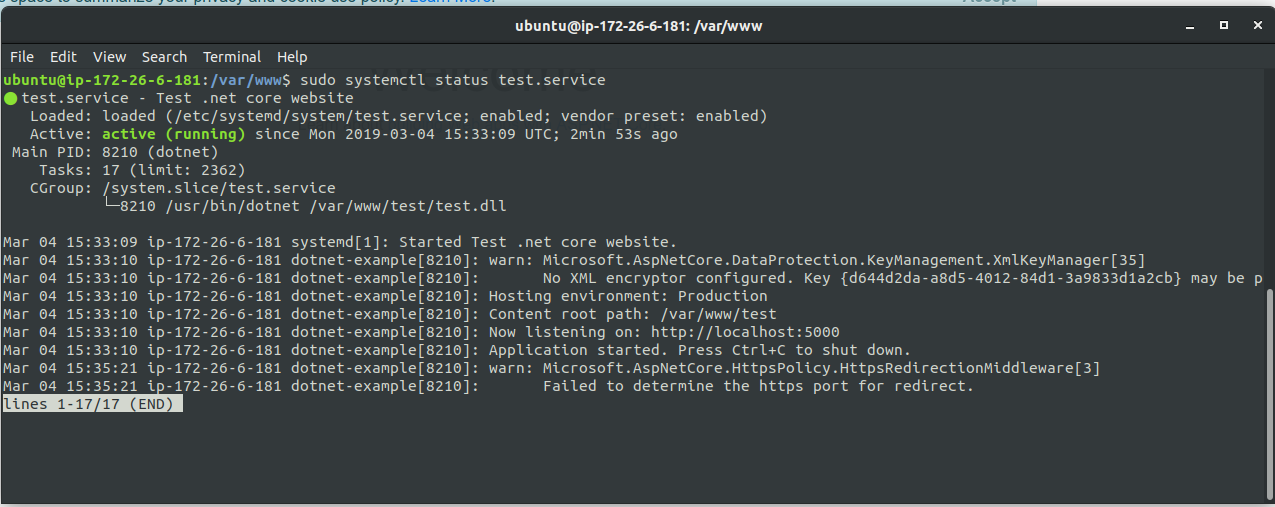The image size is (1275, 507).
Task: Click the Main PID 8210 (dotnet) line
Action: coord(115,152)
